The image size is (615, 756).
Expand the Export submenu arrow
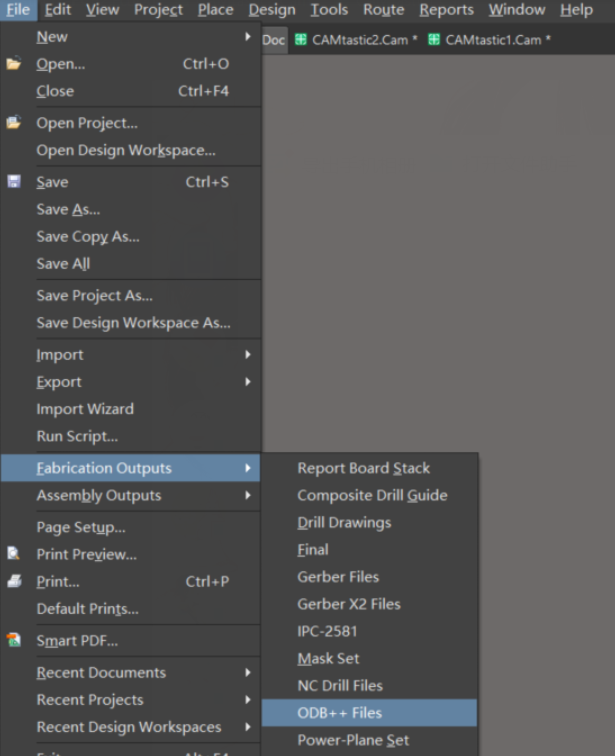pyautogui.click(x=248, y=381)
